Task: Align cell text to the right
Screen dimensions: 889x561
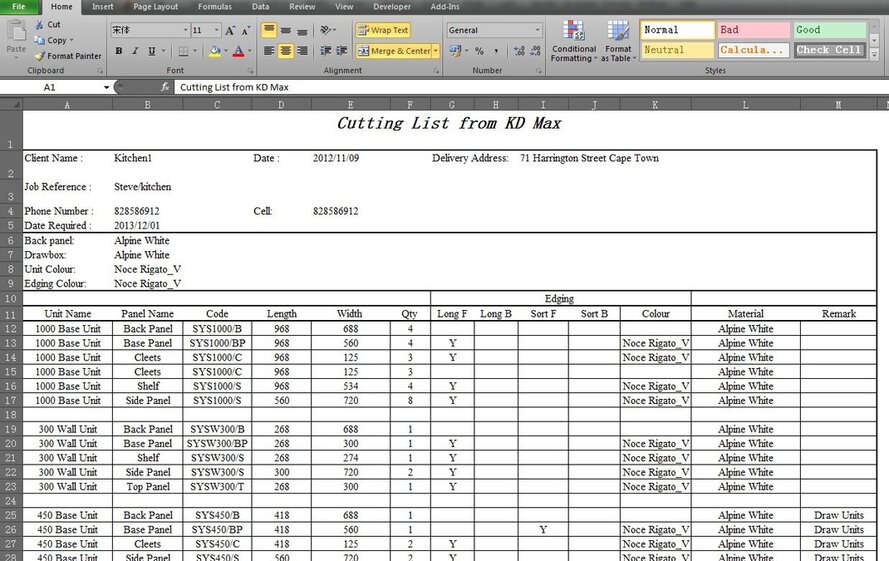Action: coord(302,51)
